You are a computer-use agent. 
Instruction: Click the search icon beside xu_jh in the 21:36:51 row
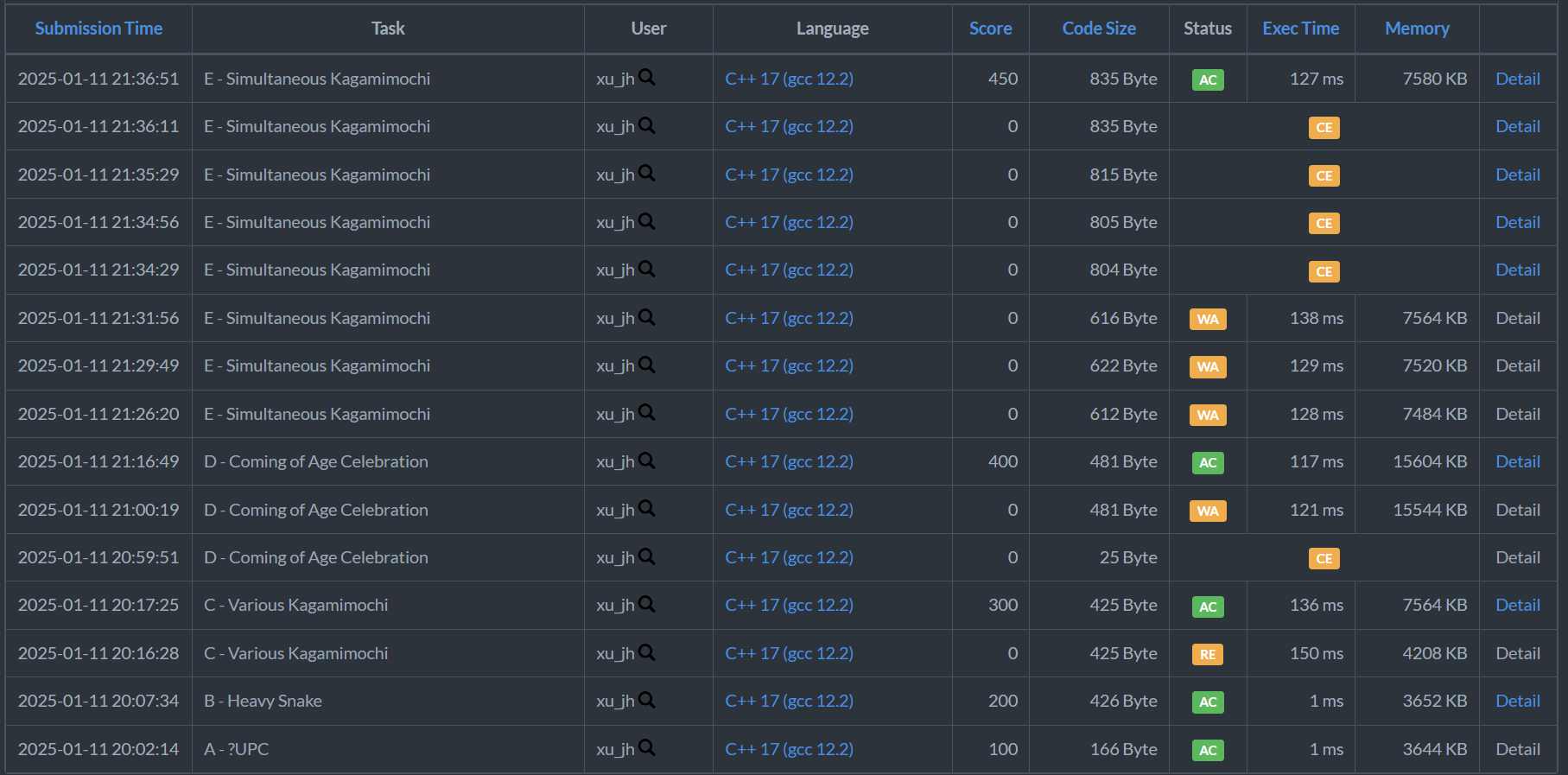[647, 78]
